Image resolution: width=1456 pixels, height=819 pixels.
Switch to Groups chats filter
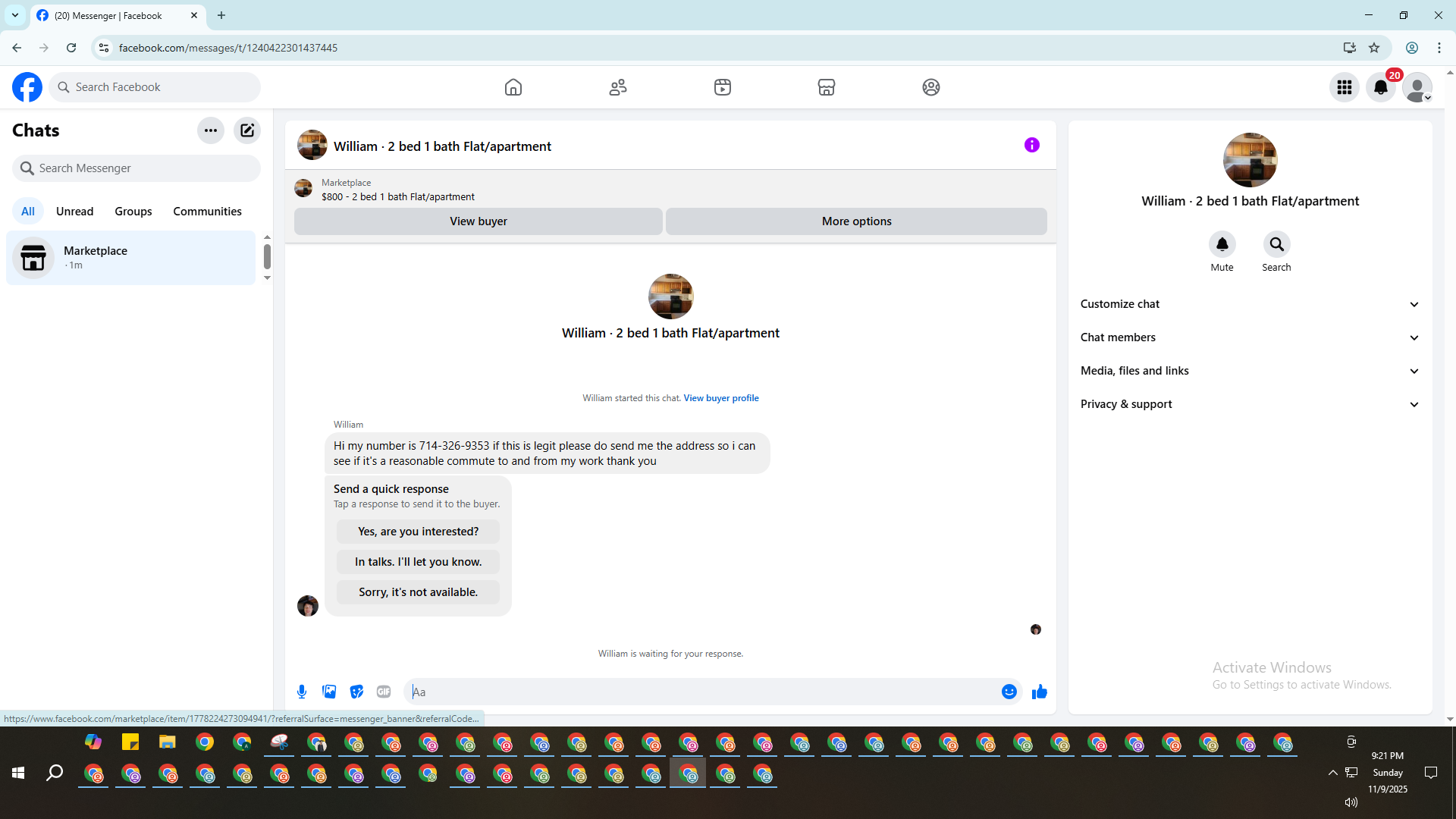coord(133,212)
